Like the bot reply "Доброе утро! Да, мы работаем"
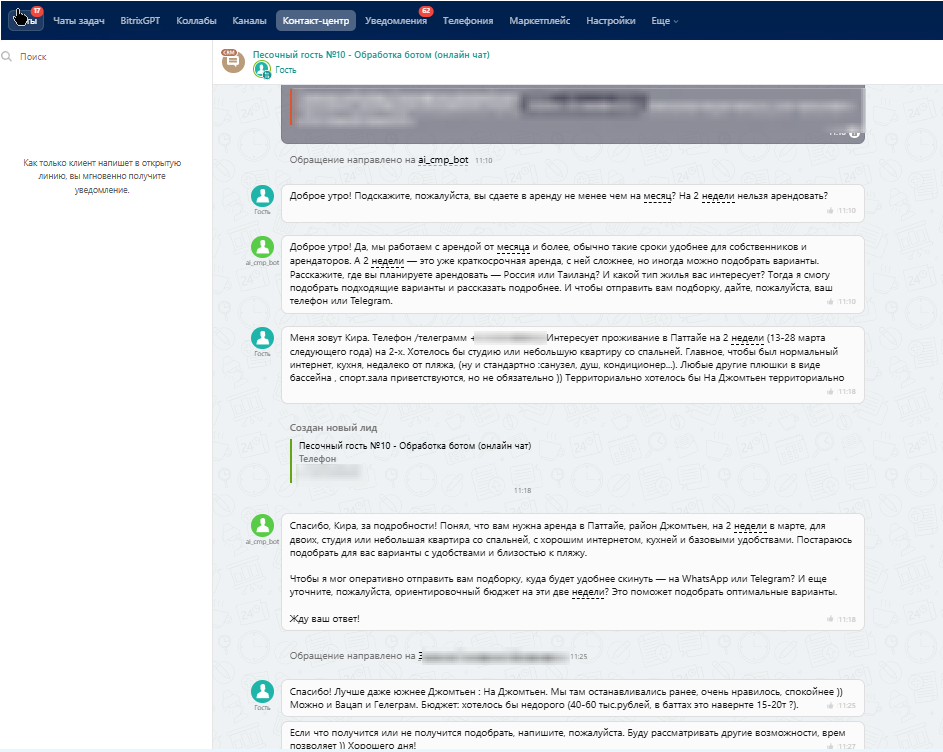The height and width of the screenshot is (752, 943). point(830,301)
